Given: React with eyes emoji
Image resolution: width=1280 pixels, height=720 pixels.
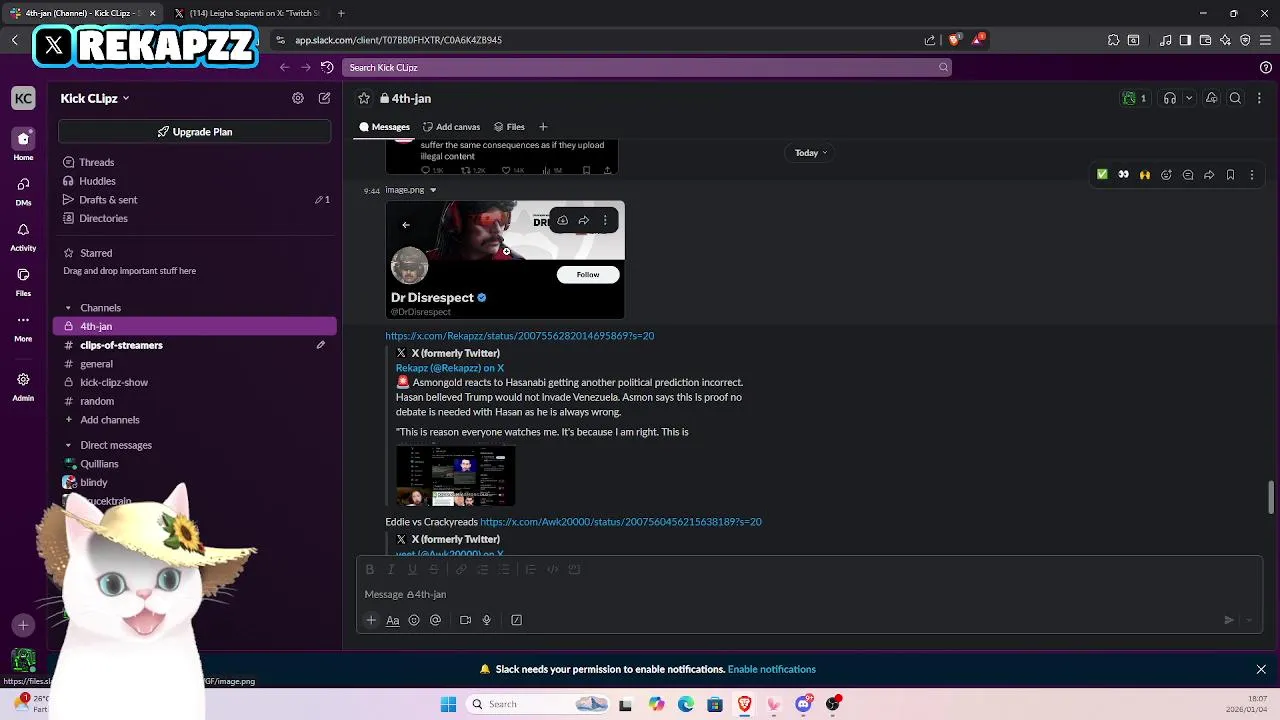Looking at the screenshot, I should click(1123, 175).
